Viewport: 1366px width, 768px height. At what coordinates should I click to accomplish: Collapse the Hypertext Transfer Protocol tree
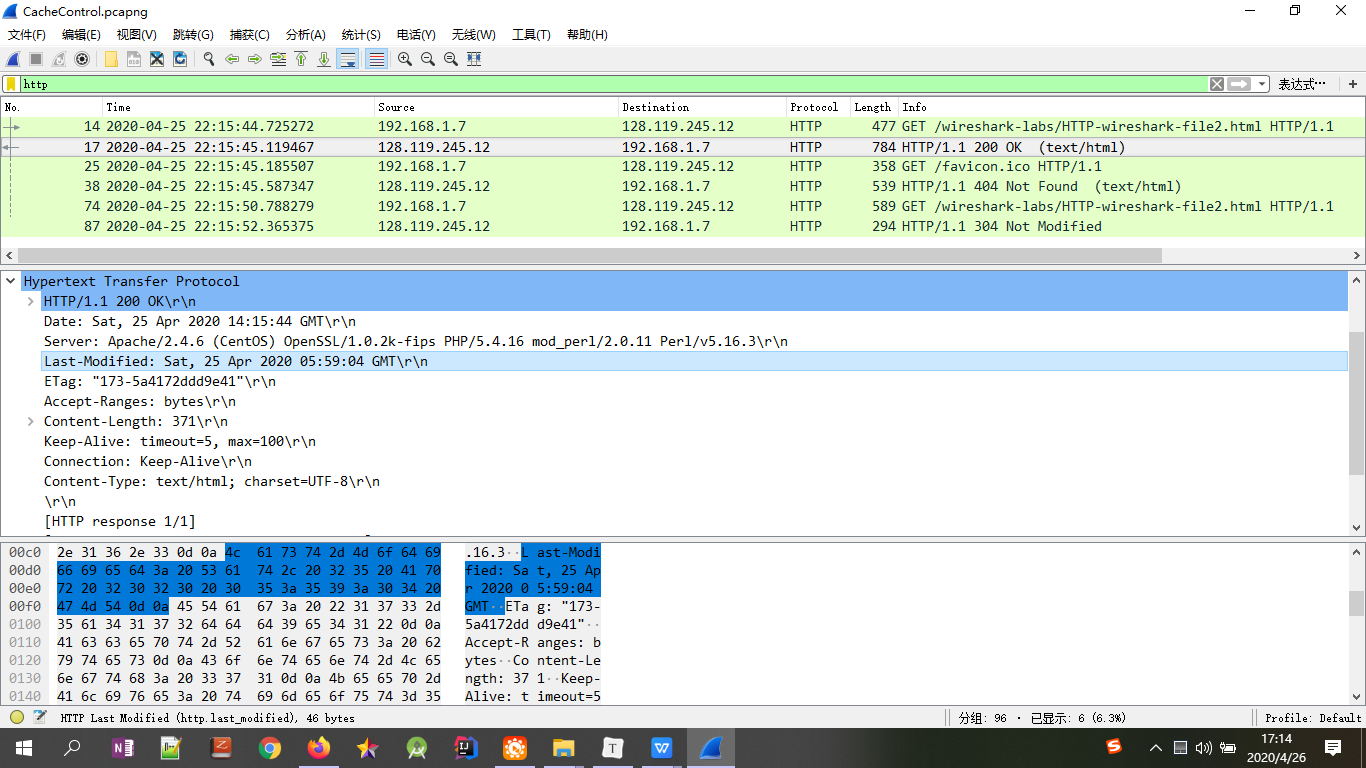11,281
